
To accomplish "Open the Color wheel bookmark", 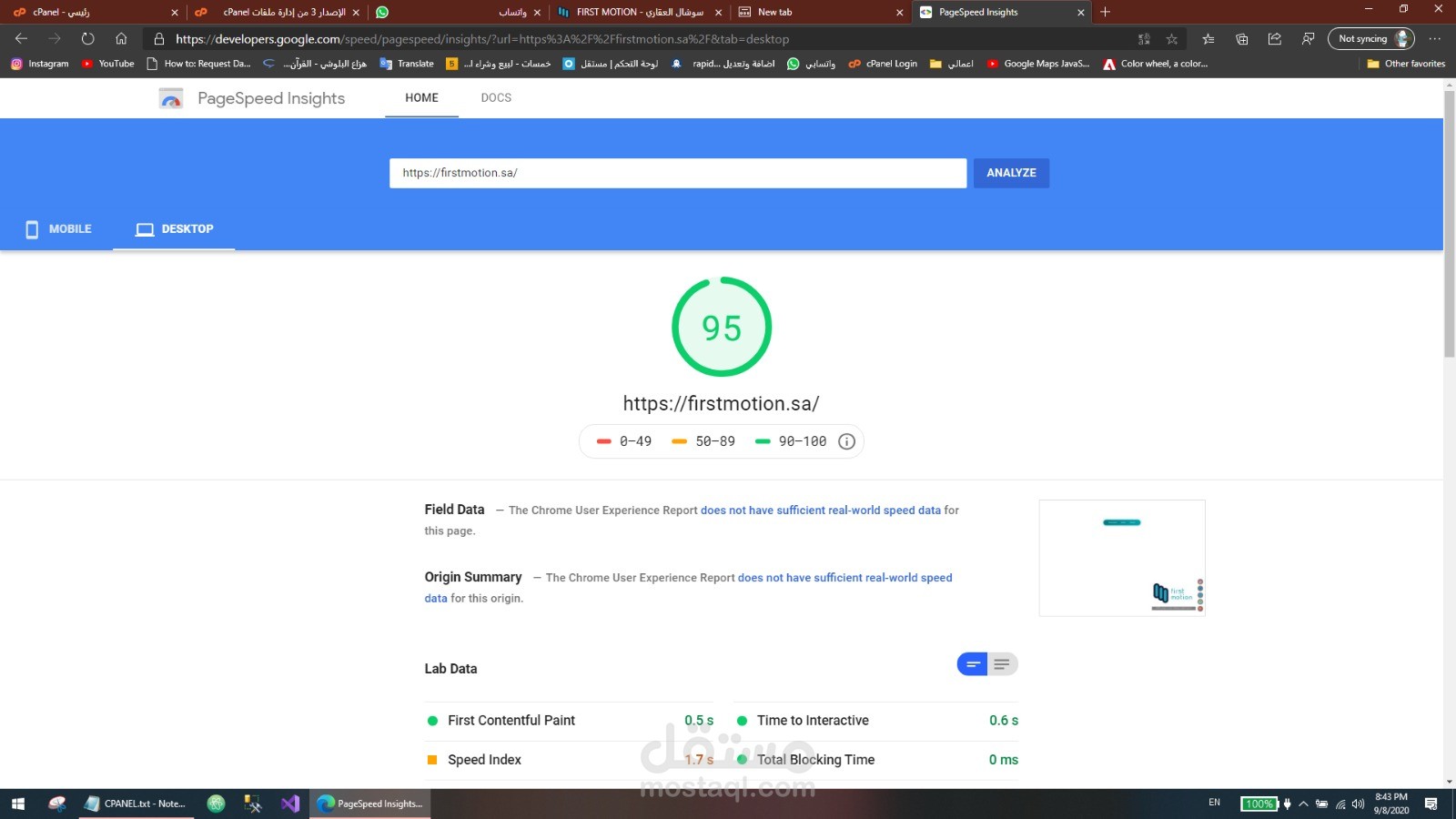I will tap(1156, 64).
